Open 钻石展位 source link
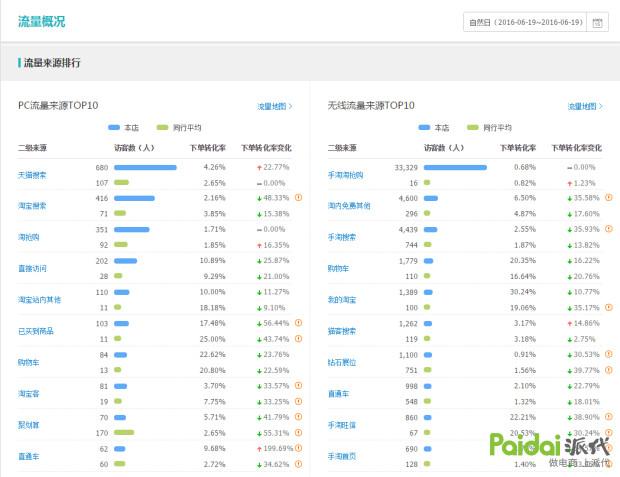 point(342,362)
